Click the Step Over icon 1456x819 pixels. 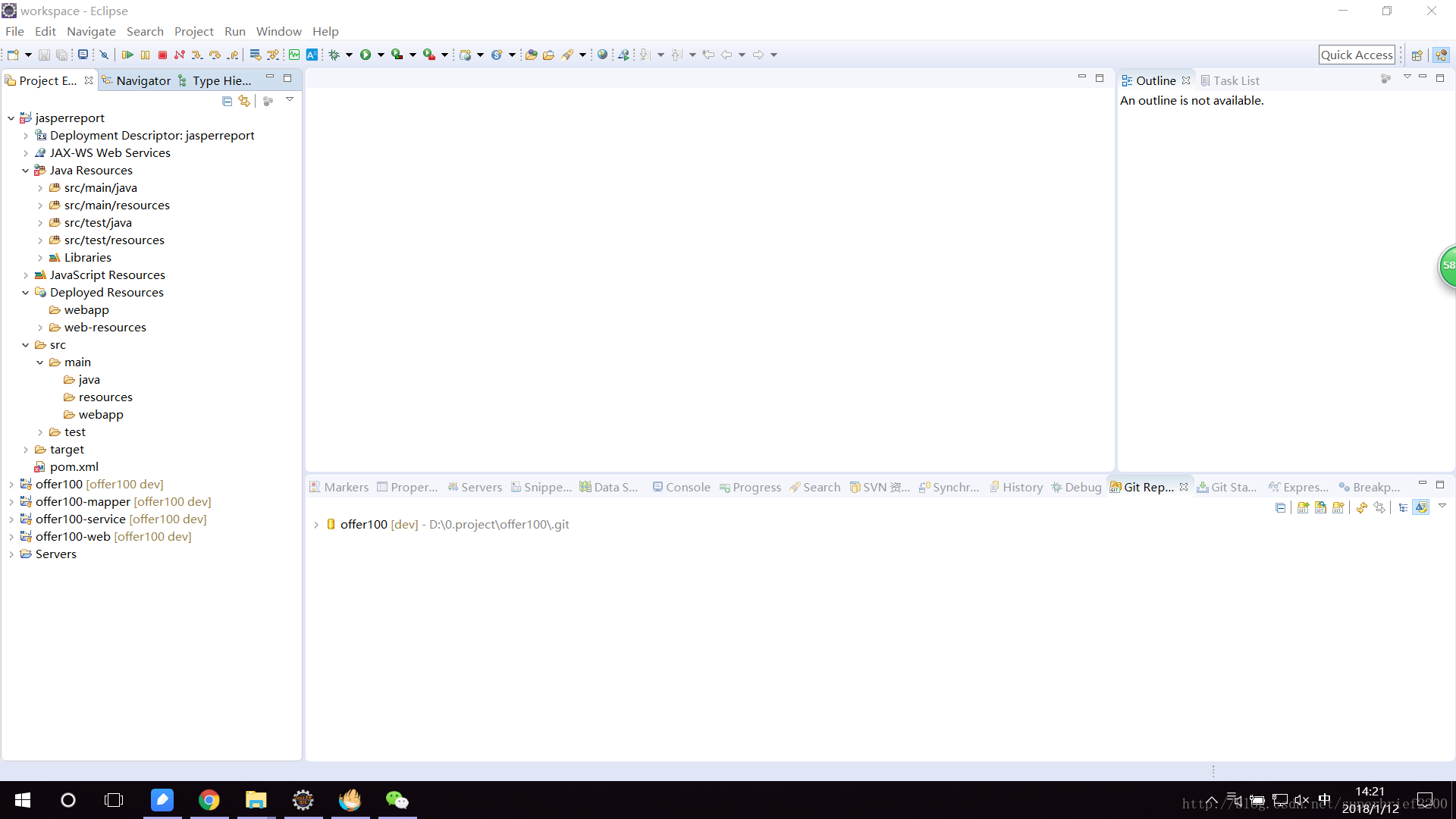click(215, 55)
